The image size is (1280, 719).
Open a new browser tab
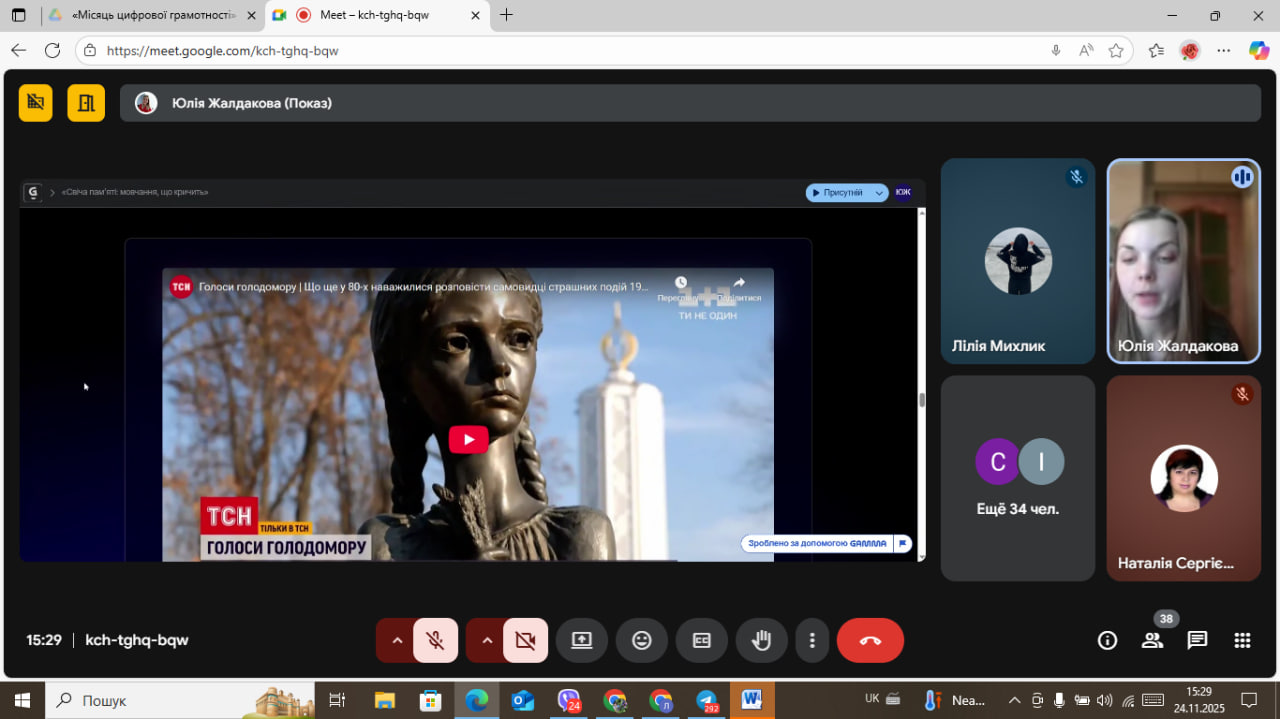(506, 15)
